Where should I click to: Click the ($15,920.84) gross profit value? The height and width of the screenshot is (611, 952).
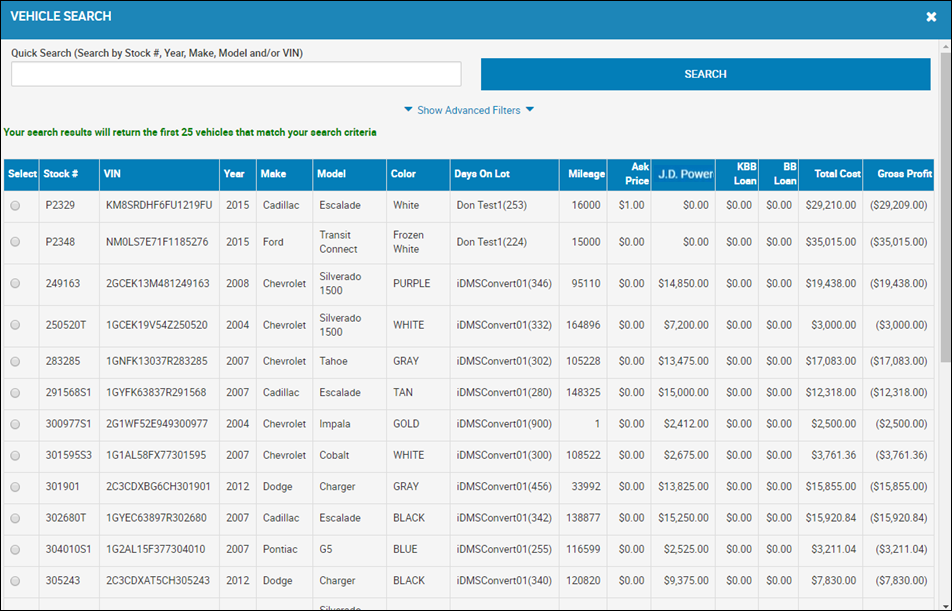click(x=899, y=518)
